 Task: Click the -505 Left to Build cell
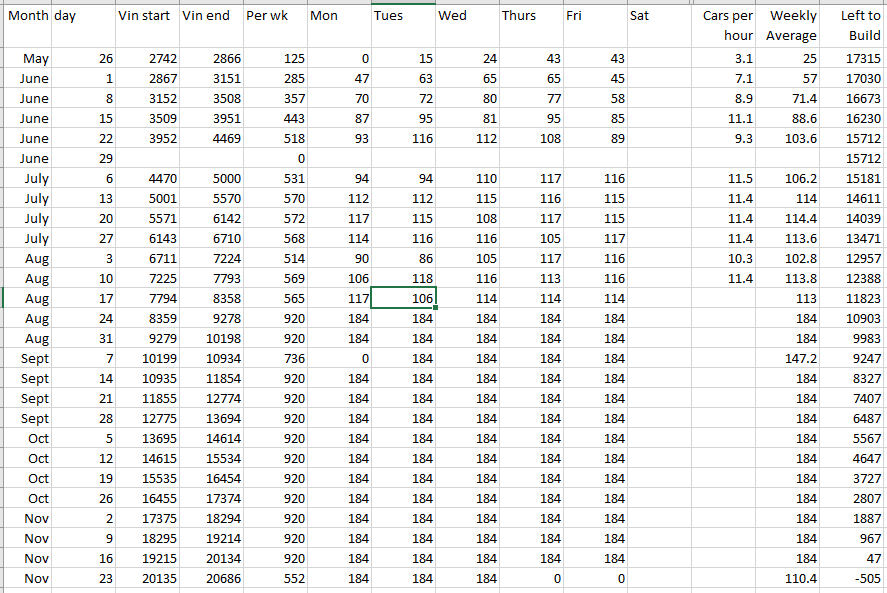(854, 578)
